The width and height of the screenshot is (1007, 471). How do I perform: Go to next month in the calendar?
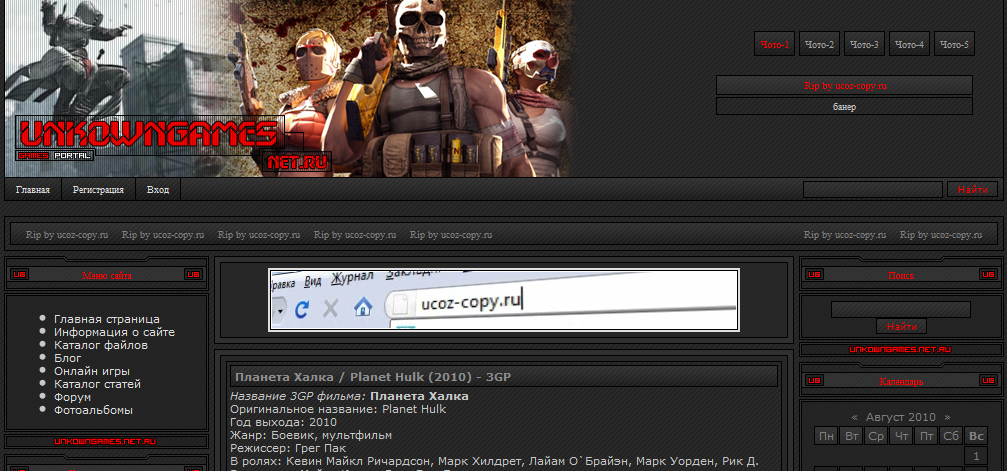(947, 417)
